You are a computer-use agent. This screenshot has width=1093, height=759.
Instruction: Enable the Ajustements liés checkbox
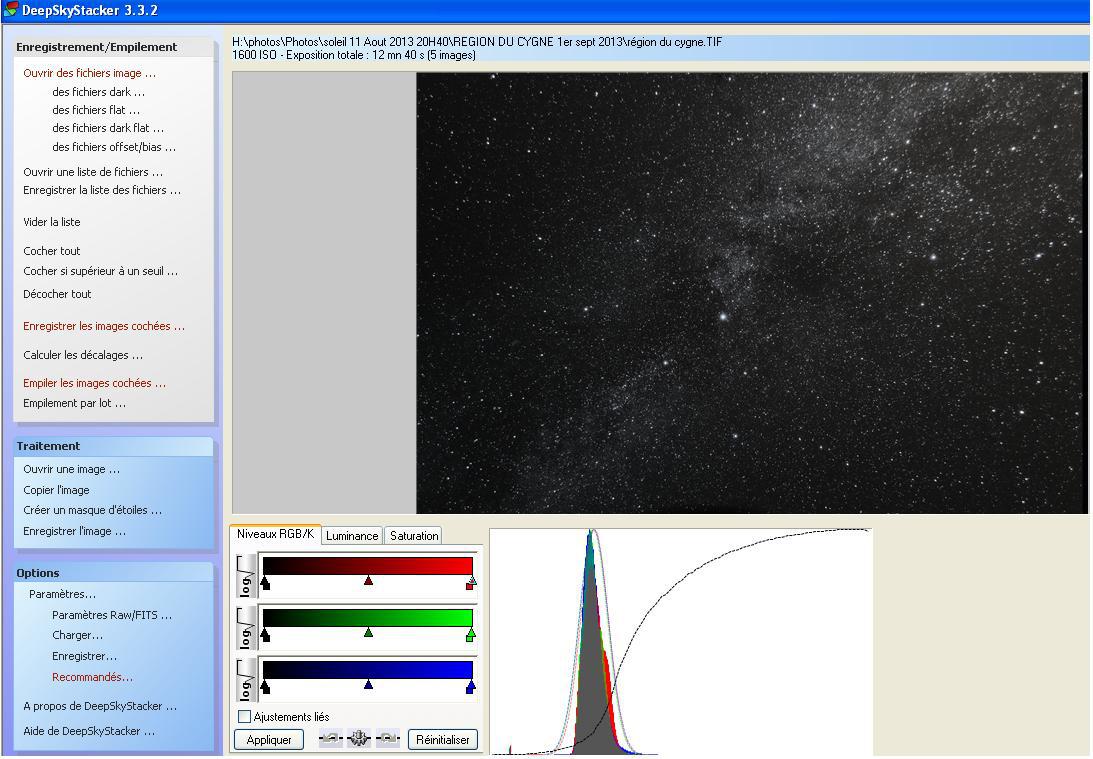pos(244,716)
